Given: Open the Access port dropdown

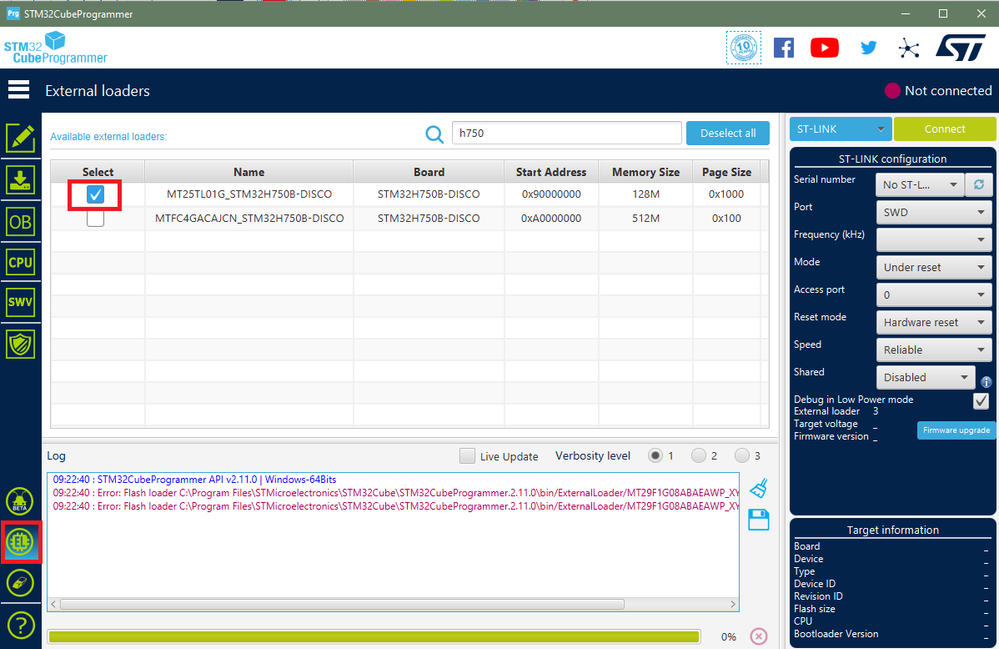Looking at the screenshot, I should (x=933, y=295).
